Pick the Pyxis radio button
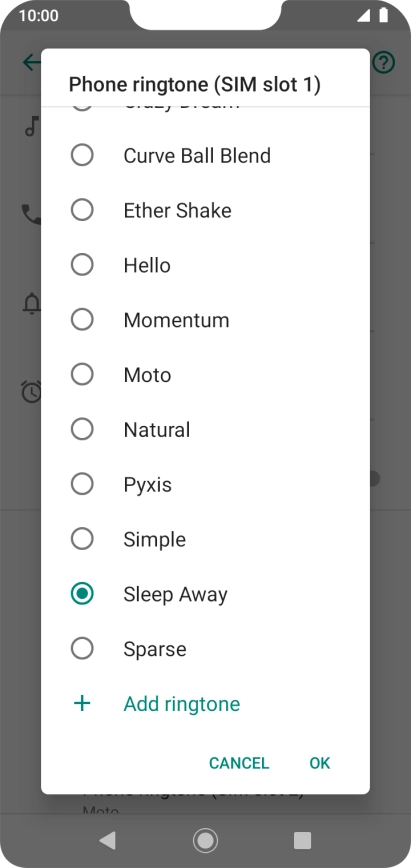411x868 pixels. (x=82, y=484)
